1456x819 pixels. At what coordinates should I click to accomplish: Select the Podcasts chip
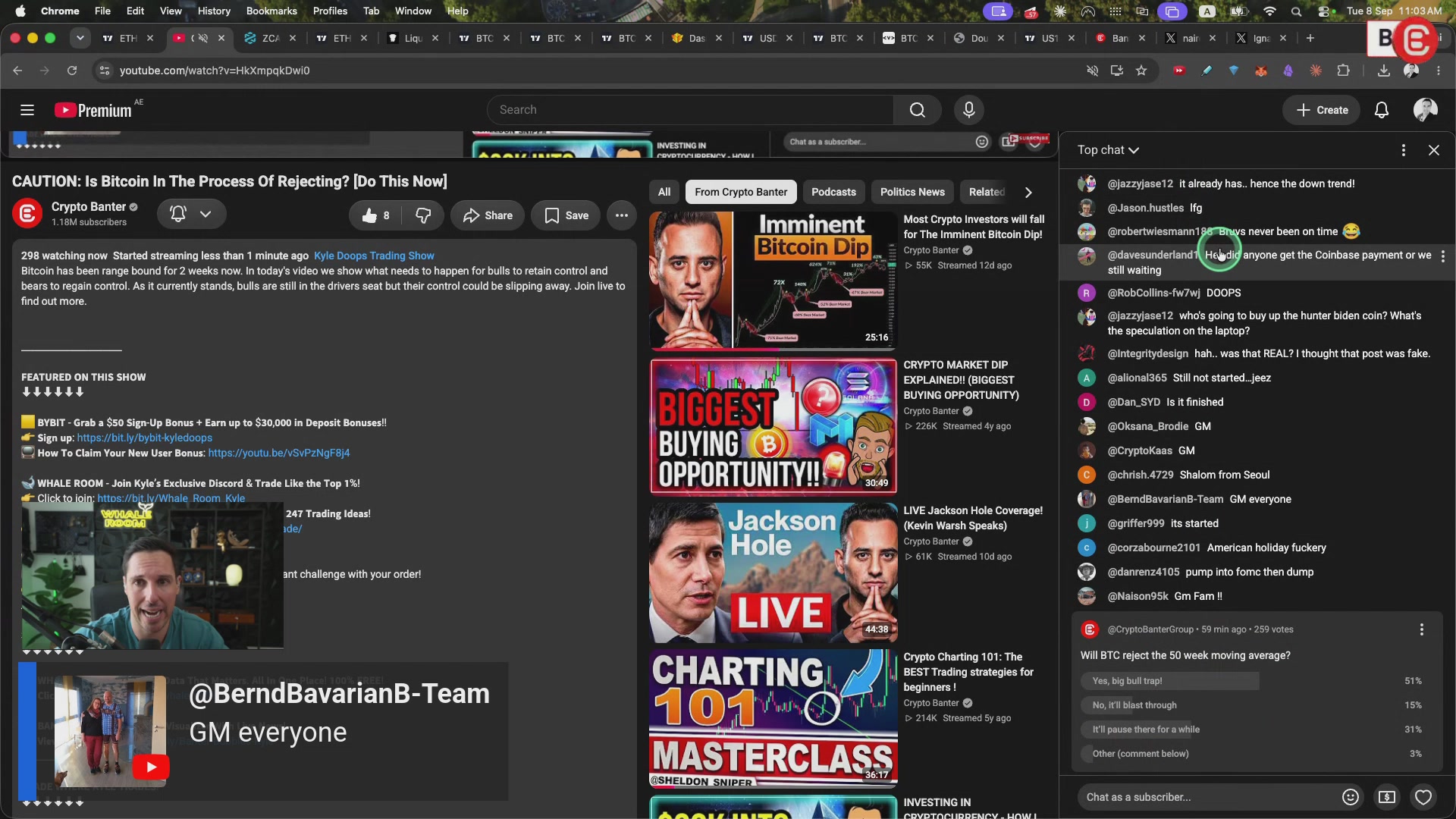pyautogui.click(x=833, y=193)
